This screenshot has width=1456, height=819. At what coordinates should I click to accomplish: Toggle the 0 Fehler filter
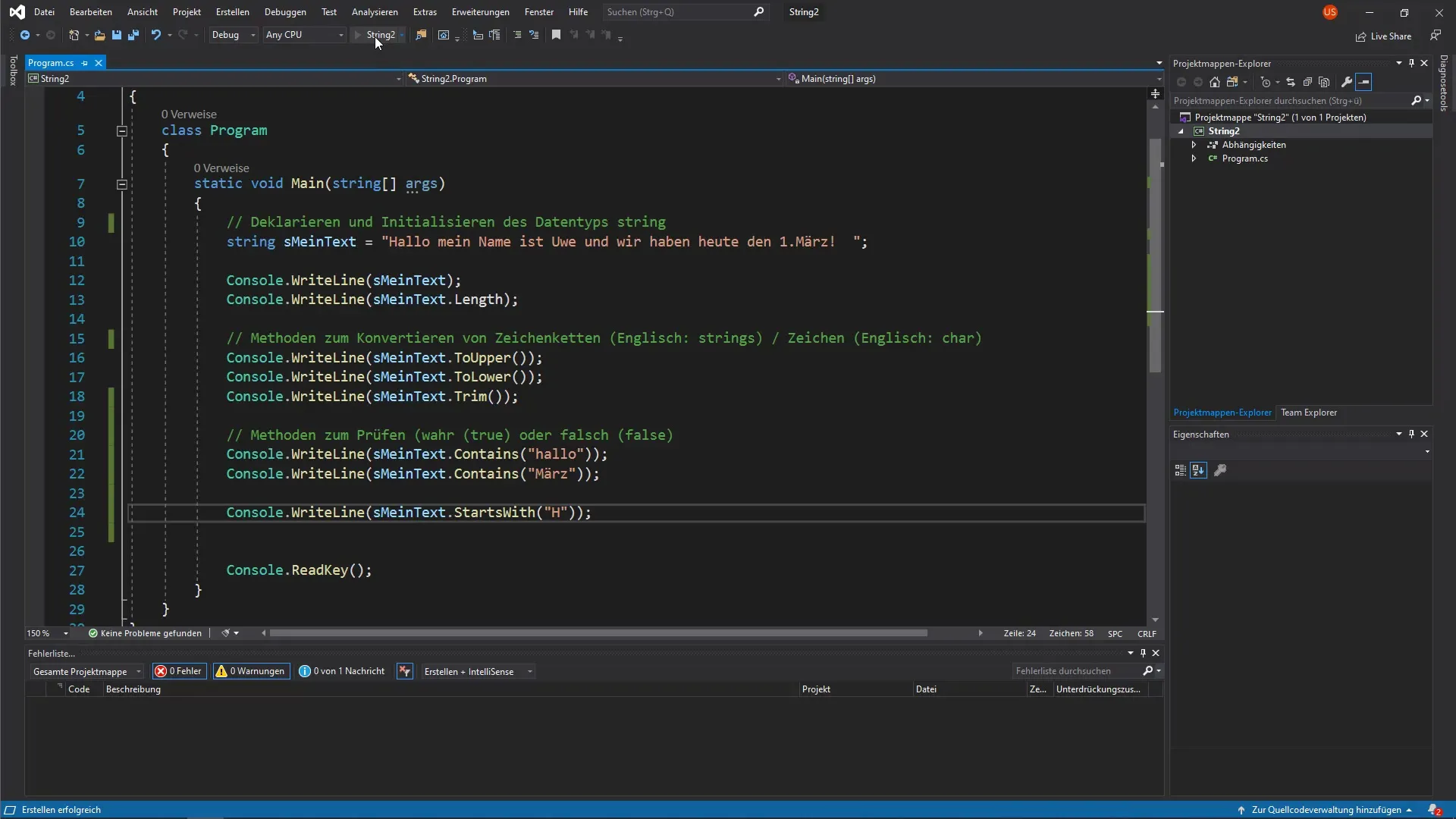pyautogui.click(x=179, y=671)
